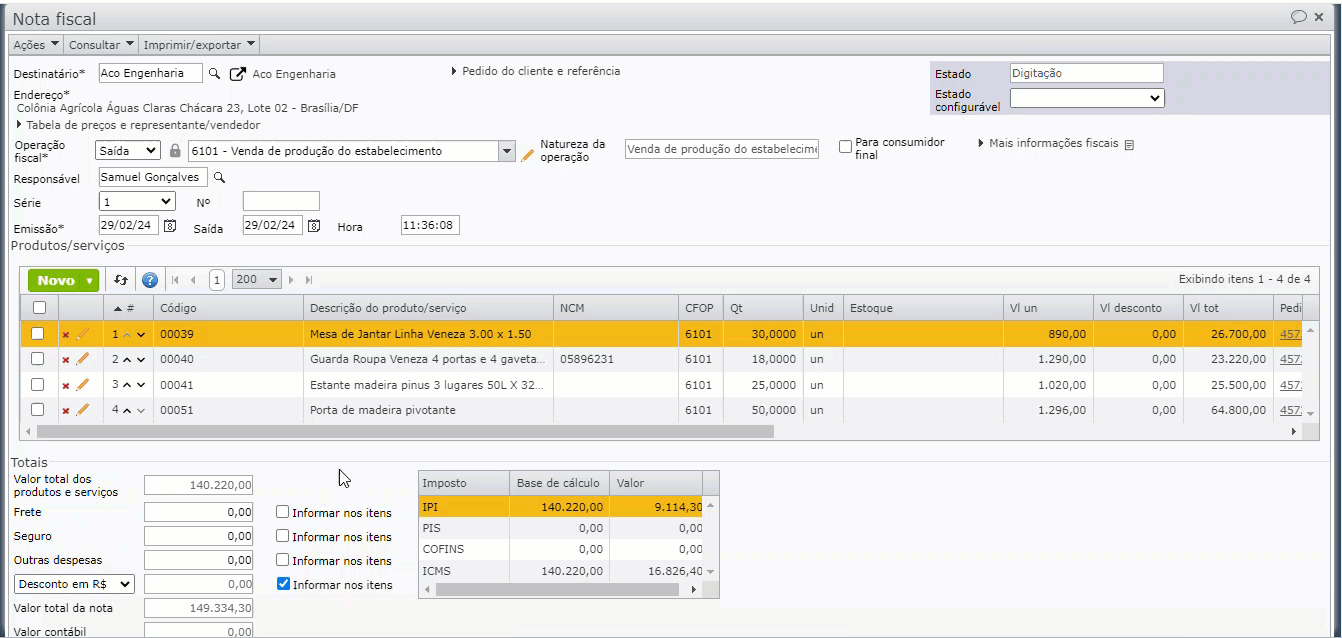
Task: Click the blue help icon in grid toolbar
Action: [150, 281]
